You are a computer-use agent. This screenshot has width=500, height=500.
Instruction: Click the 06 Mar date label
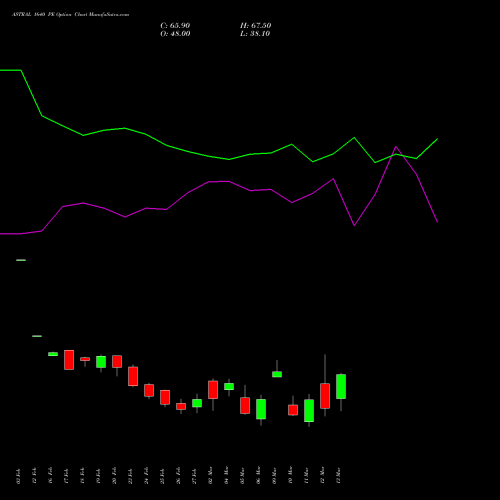coord(258,475)
